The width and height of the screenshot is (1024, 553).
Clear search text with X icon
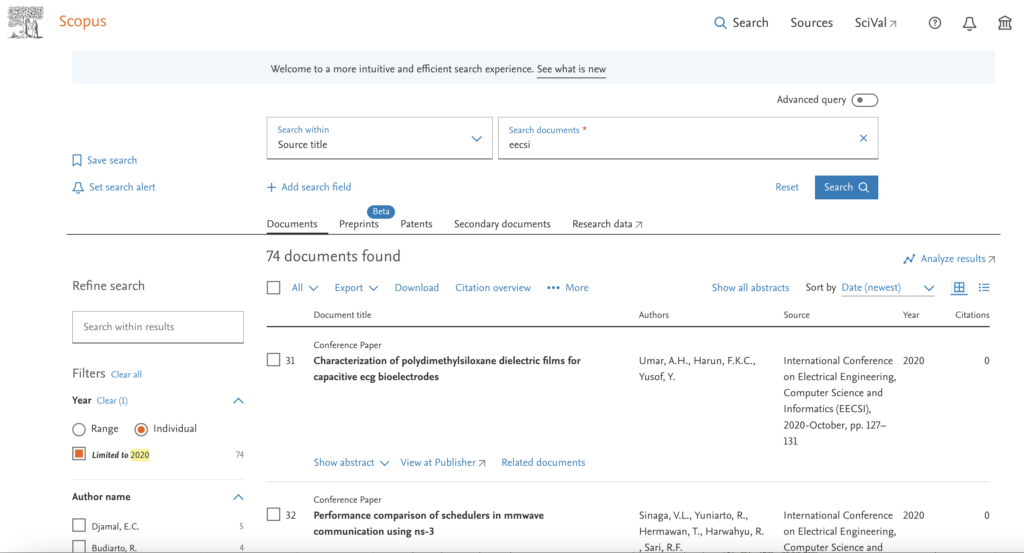tap(863, 138)
